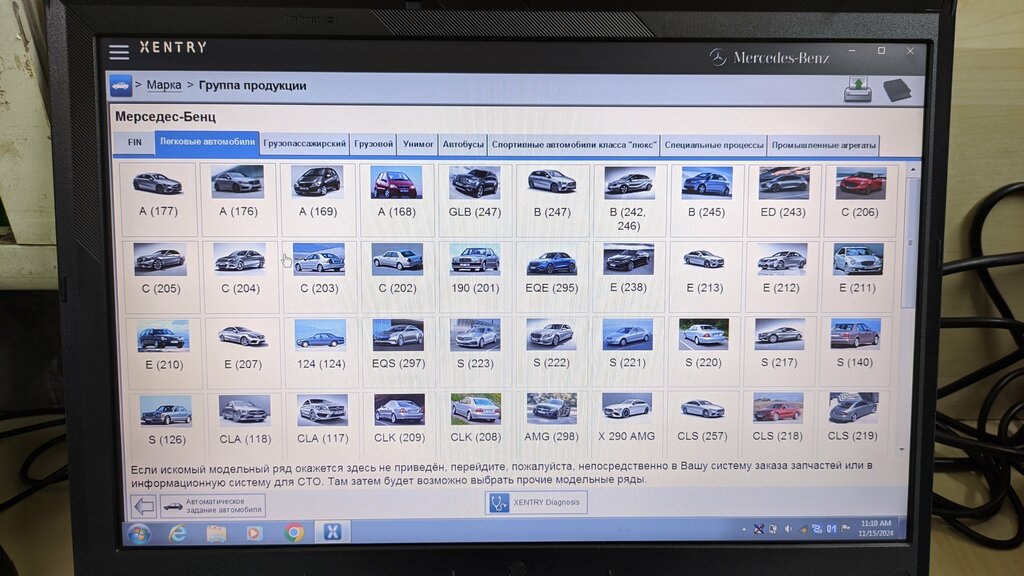This screenshot has width=1024, height=576.
Task: Open the X 290 AMG model
Action: [626, 423]
